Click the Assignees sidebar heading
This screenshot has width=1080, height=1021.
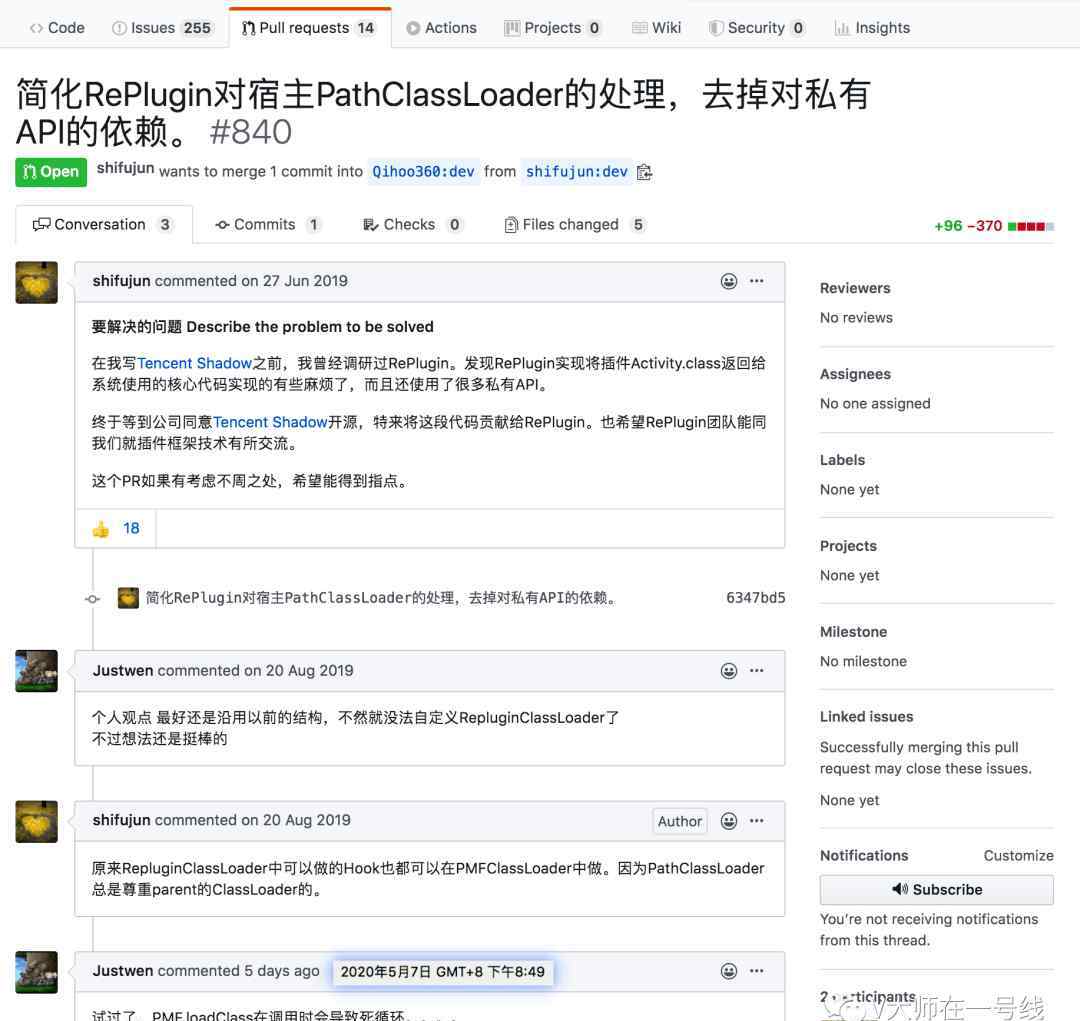point(855,374)
